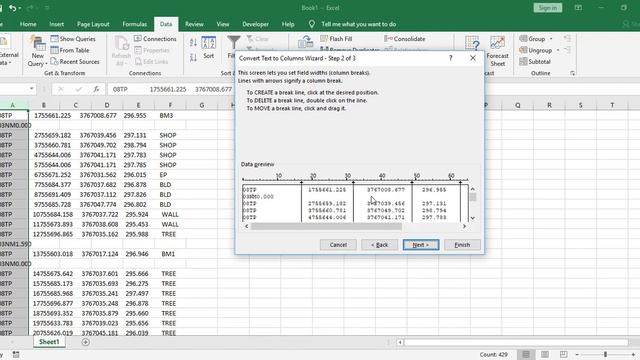
Task: Select Normal view icon in status bar
Action: pos(526,354)
